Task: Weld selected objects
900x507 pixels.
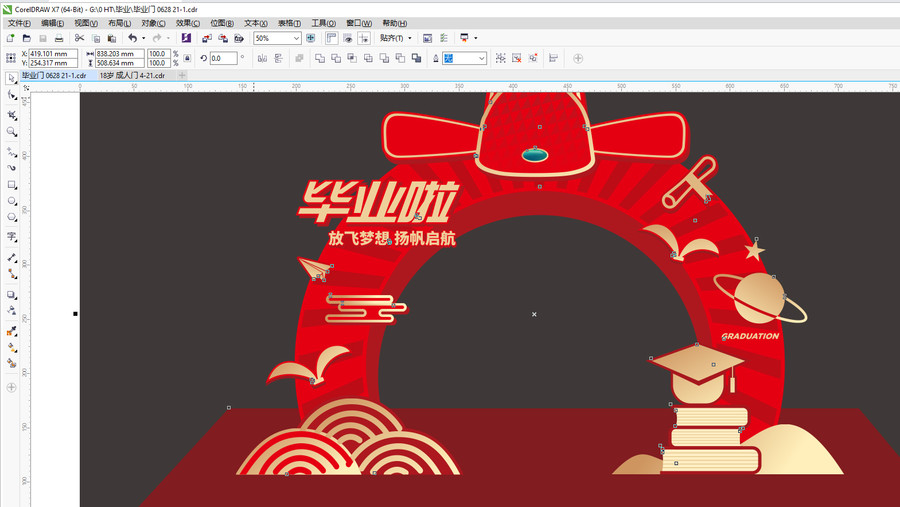Action: point(320,58)
